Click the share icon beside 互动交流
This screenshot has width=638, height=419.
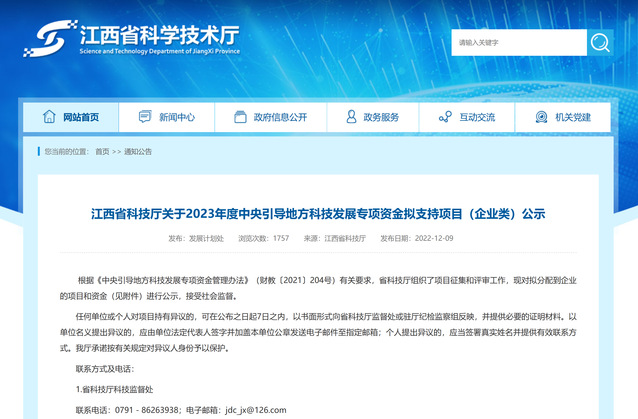click(444, 117)
